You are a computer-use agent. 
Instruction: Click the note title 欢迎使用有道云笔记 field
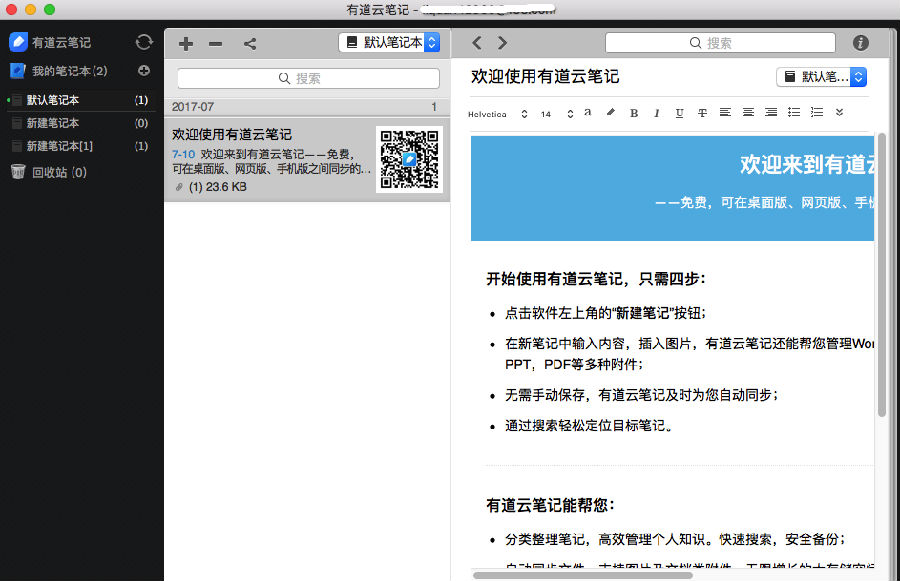[545, 76]
